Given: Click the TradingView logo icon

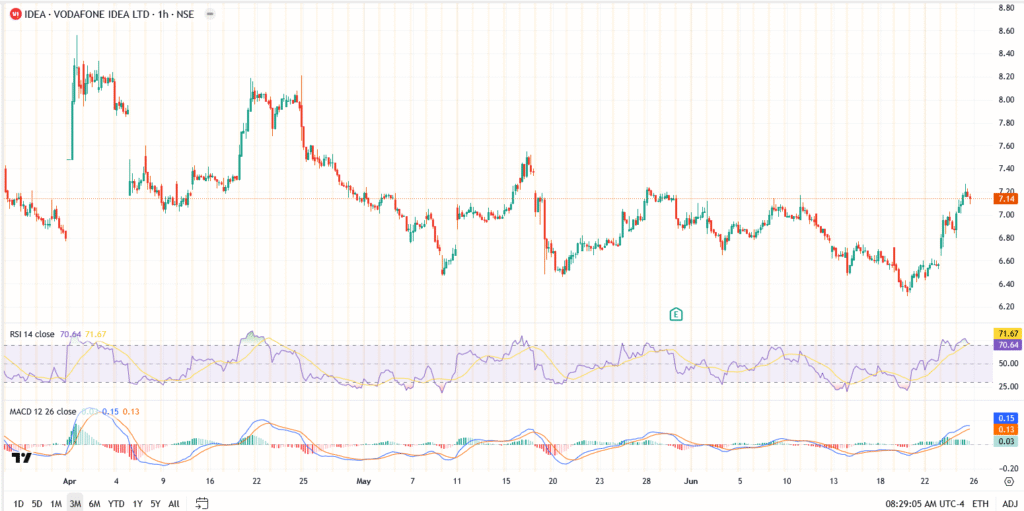Looking at the screenshot, I should click(x=20, y=458).
